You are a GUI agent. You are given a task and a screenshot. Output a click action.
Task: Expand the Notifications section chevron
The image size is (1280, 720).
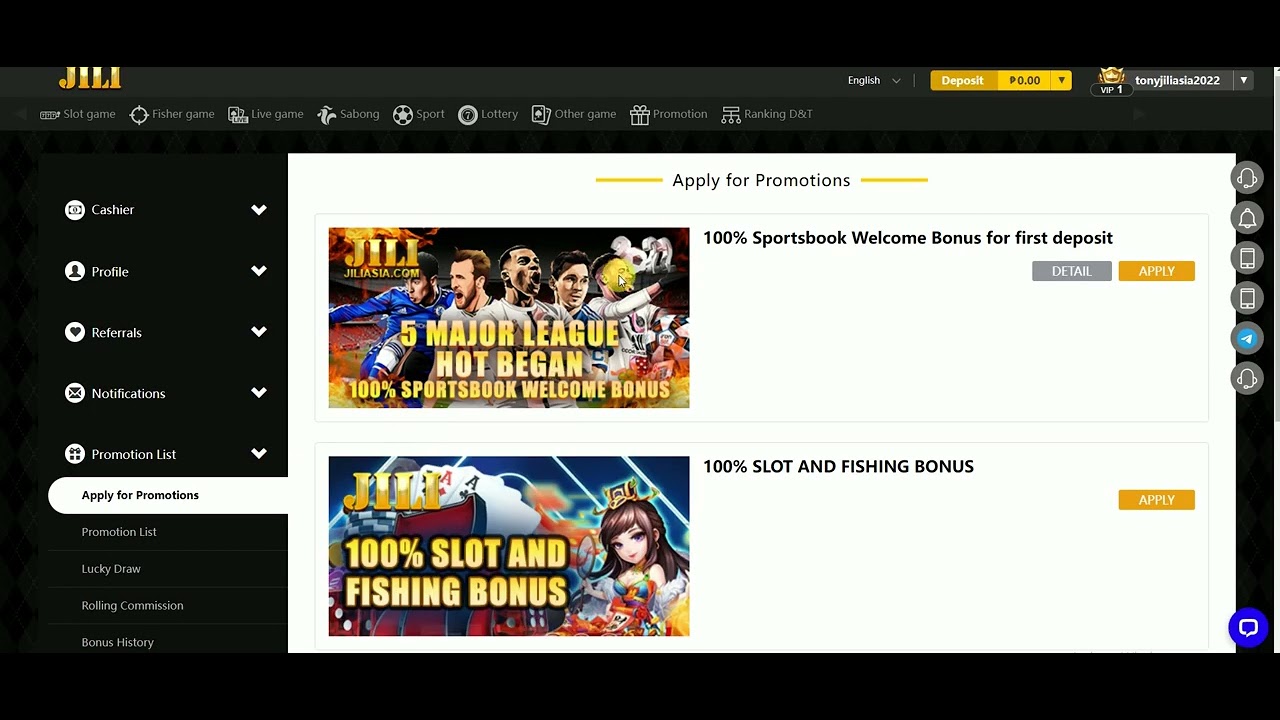pos(259,393)
